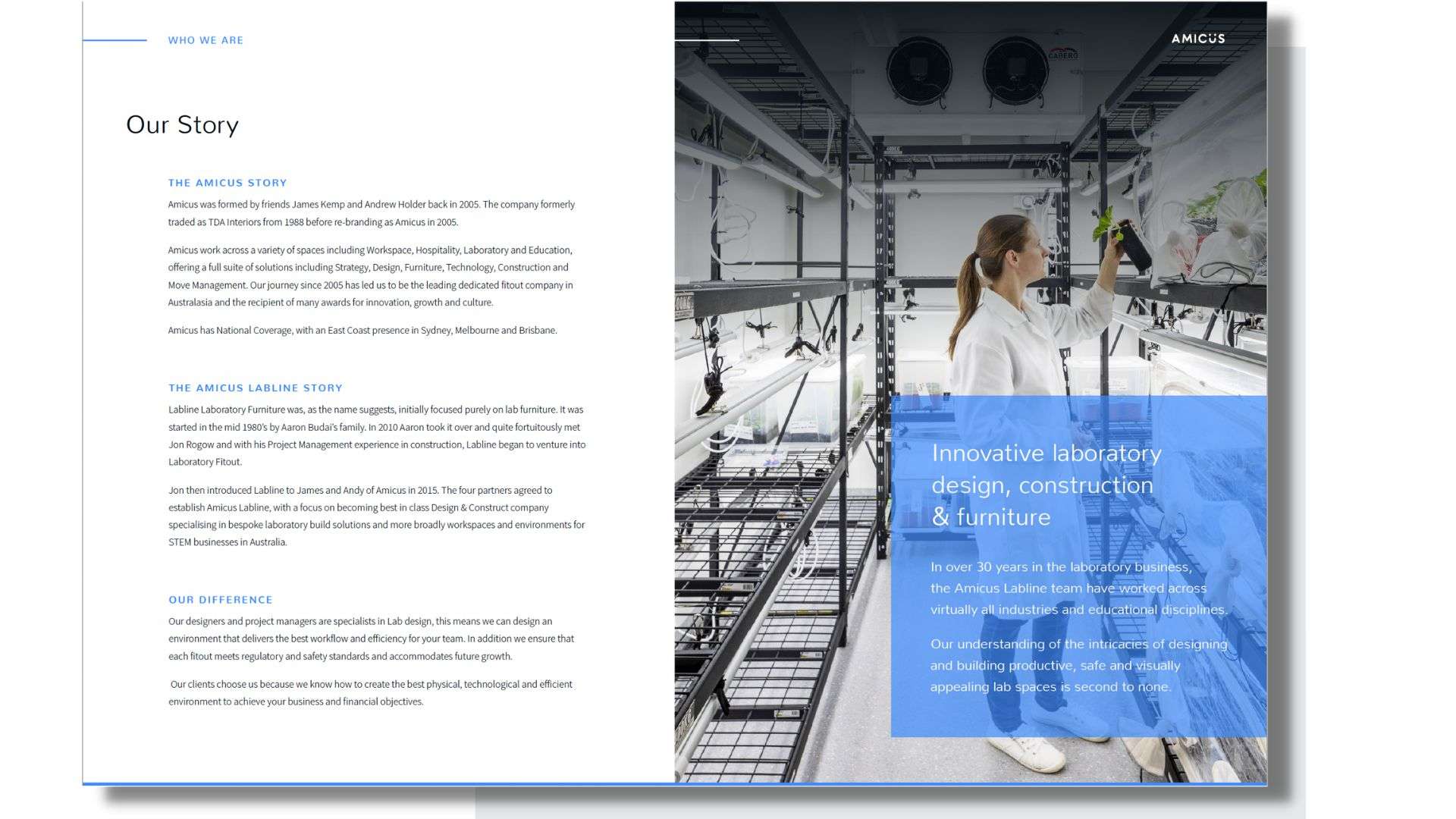Click paragraph starting 'Amicus was formed by friends'
Screen dimensions: 1456x819
coord(372,213)
